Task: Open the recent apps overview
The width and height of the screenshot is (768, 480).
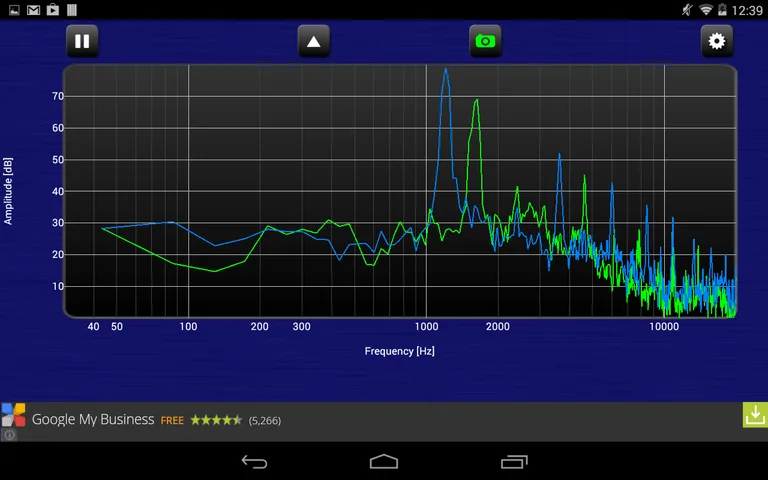Action: 514,461
